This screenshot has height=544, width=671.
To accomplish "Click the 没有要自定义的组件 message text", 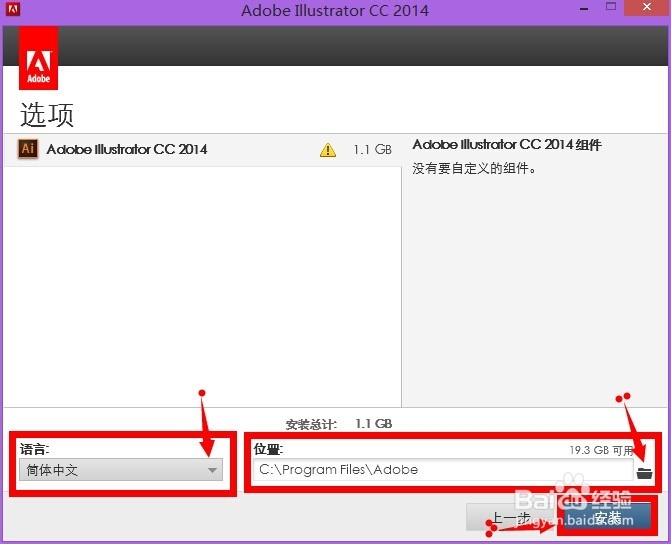I will [474, 168].
